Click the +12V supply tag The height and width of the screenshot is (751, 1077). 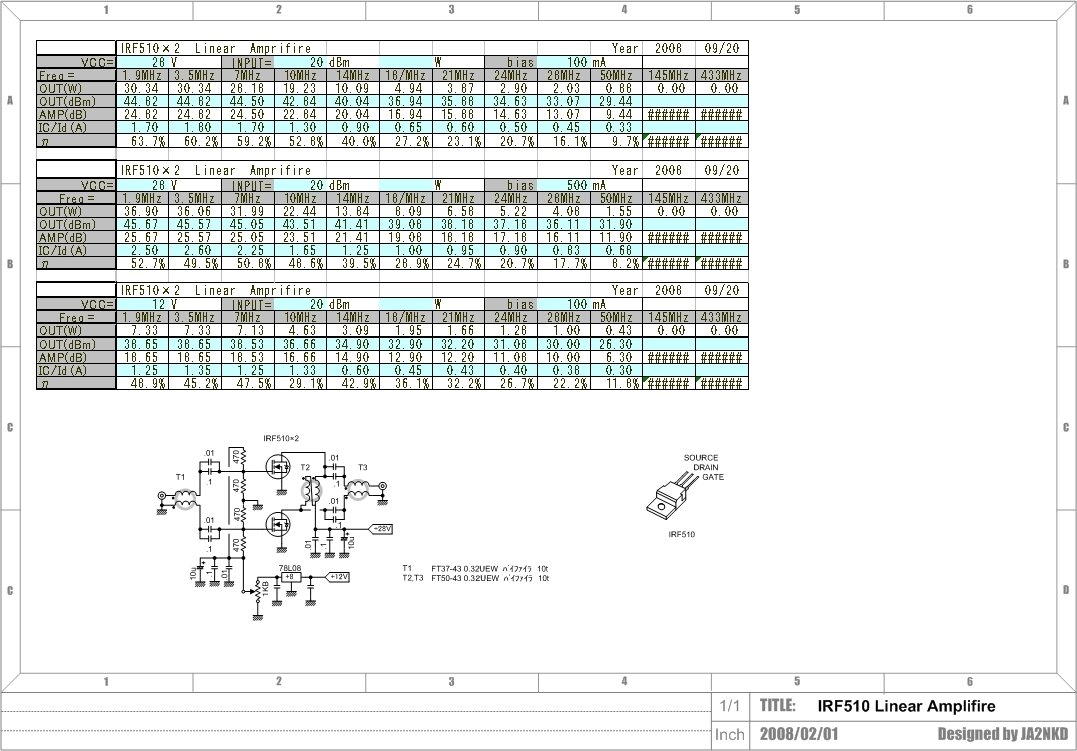[x=339, y=577]
